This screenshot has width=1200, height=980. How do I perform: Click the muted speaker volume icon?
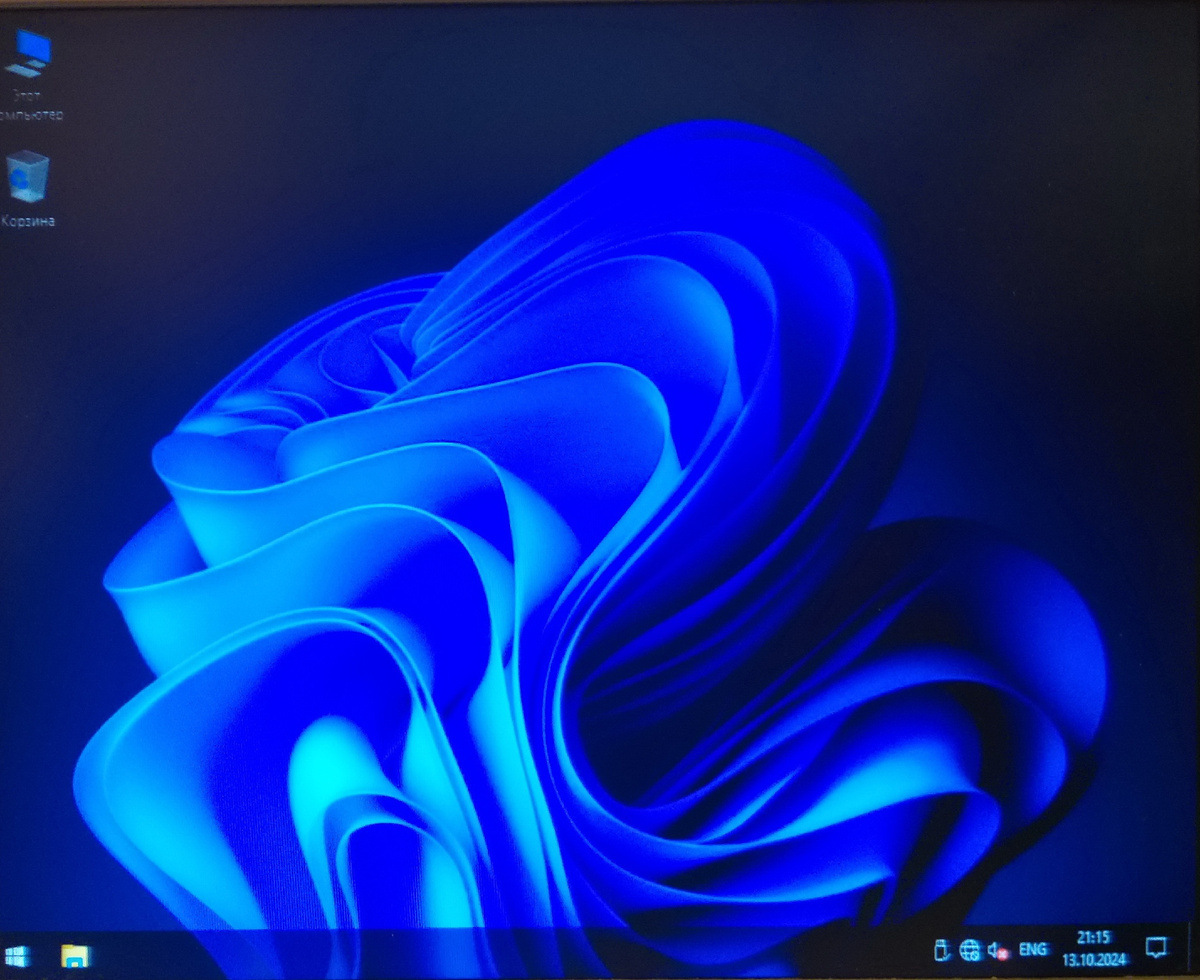[x=997, y=950]
